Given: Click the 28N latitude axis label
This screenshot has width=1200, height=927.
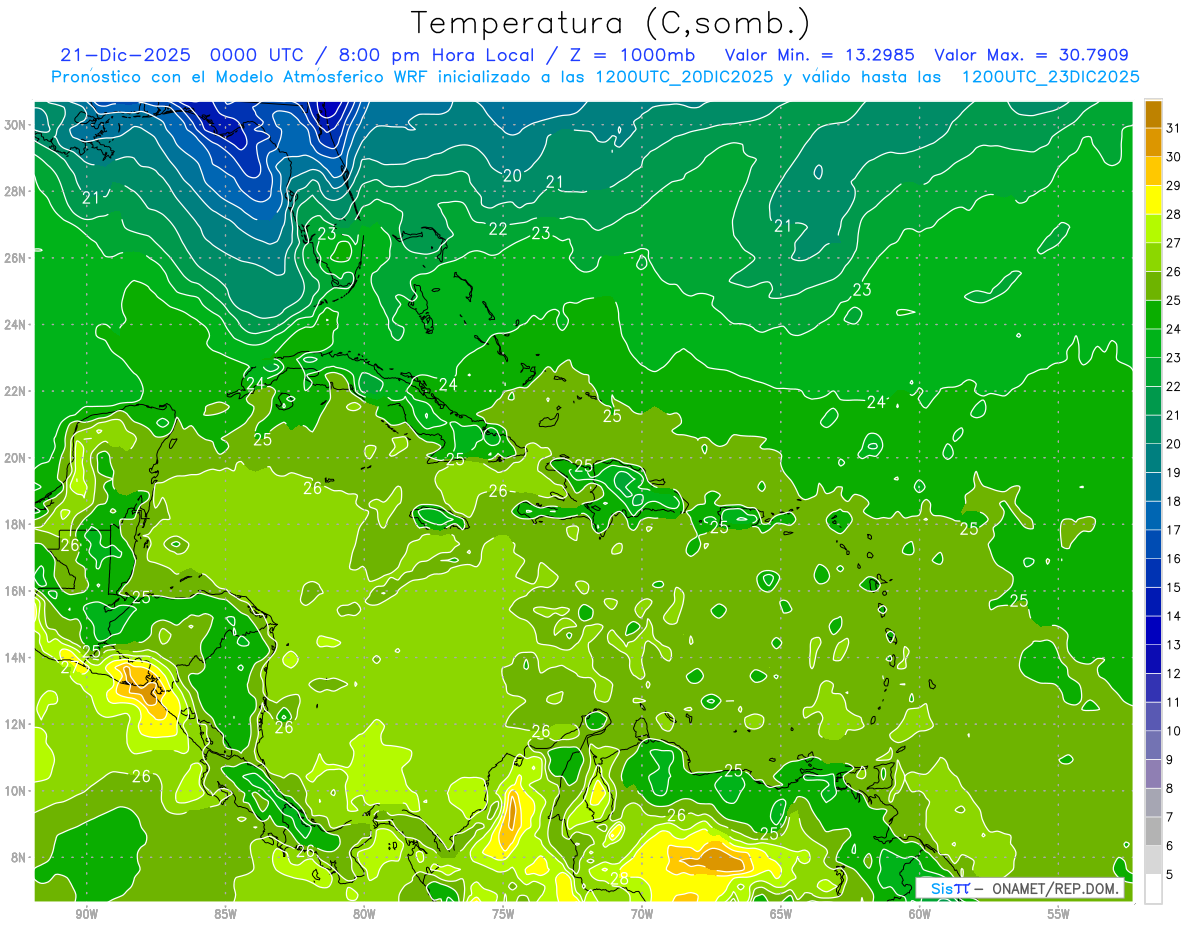Looking at the screenshot, I should 15,191.
